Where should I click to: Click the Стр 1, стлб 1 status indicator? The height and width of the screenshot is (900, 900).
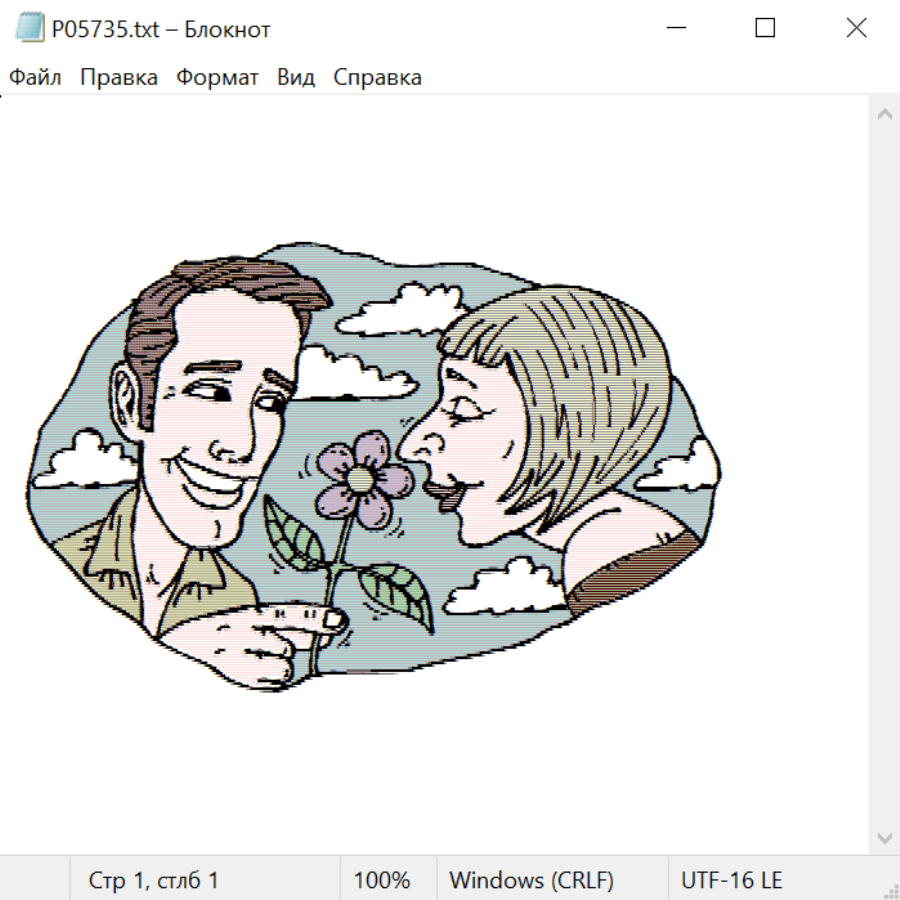153,881
